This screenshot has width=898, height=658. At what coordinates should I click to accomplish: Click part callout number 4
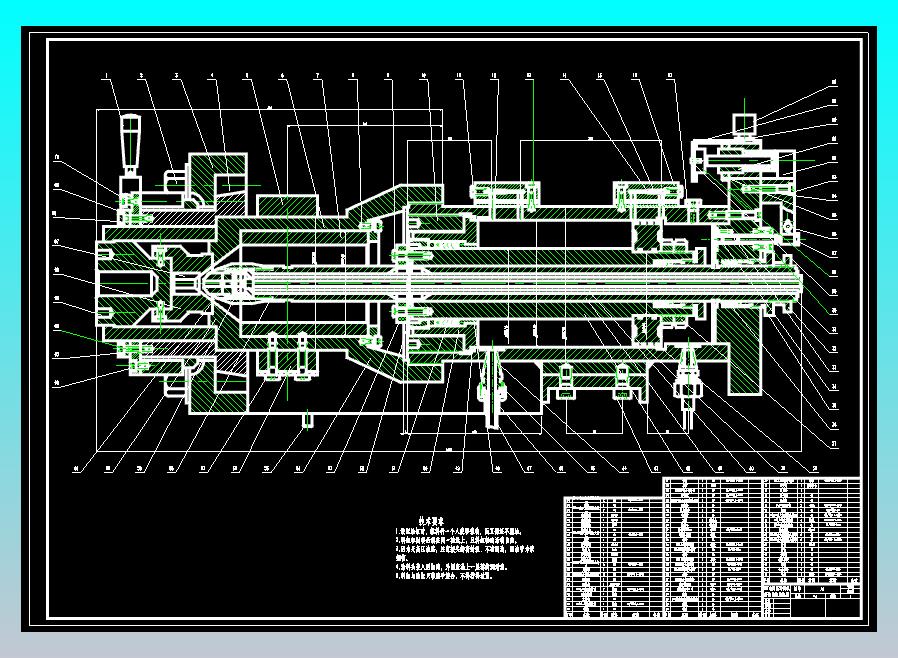click(212, 76)
